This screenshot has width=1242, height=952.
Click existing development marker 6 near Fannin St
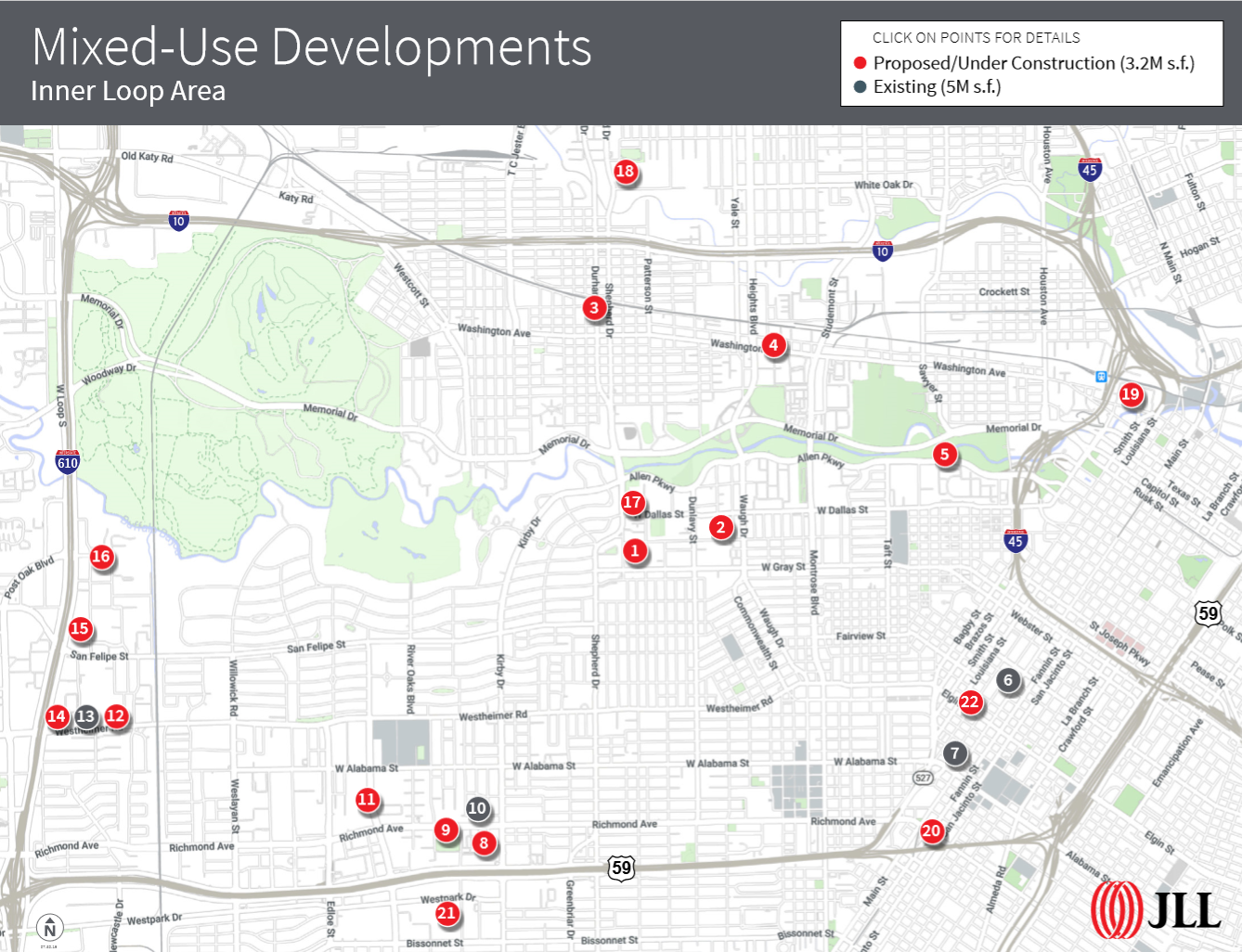pos(1008,680)
